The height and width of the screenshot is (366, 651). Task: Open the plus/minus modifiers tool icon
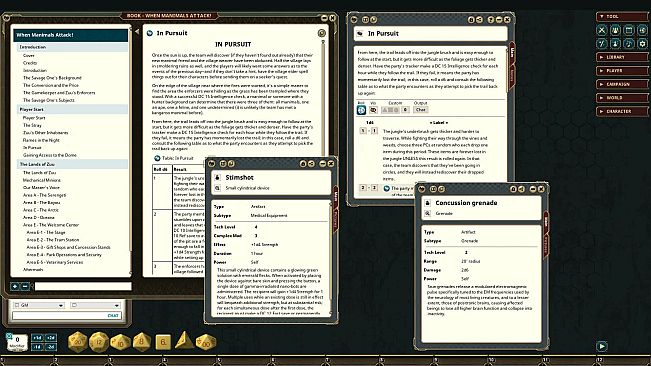[602, 43]
